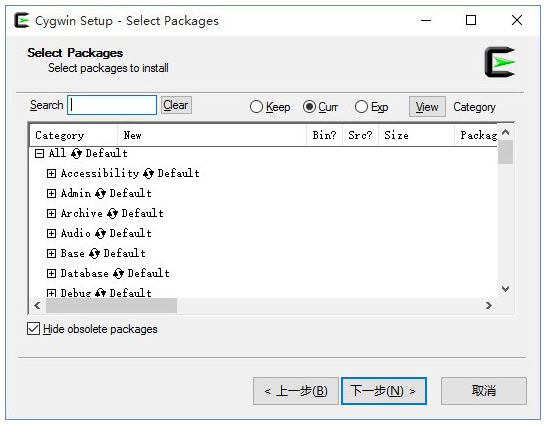Click the cycle icon beside Accessibility
Viewport: 545px width, 426px height.
point(148,173)
